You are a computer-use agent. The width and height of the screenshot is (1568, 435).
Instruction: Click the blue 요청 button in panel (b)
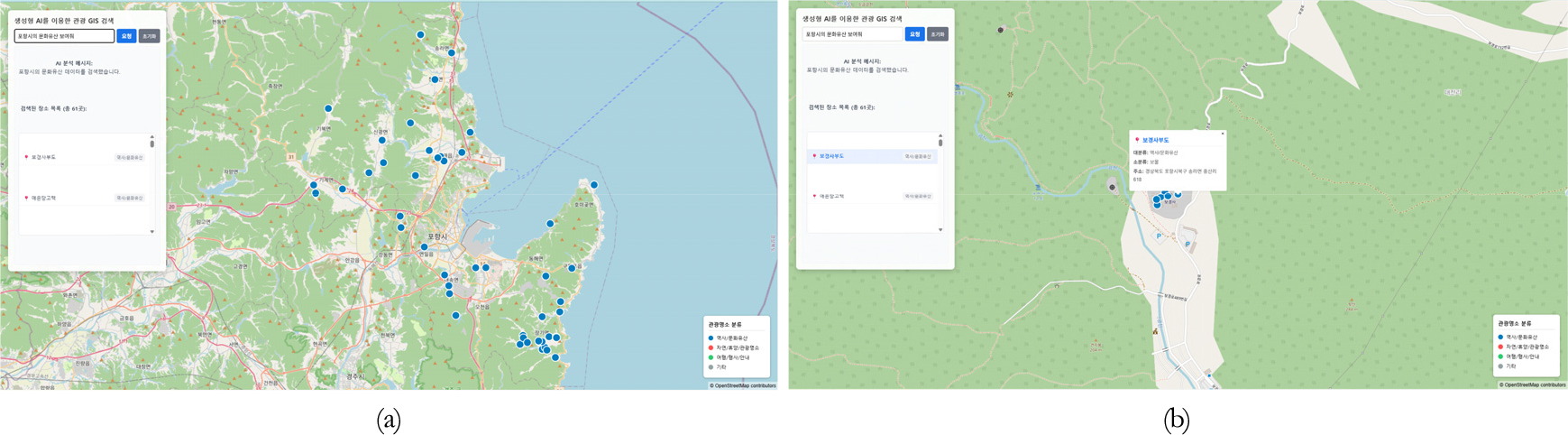914,34
